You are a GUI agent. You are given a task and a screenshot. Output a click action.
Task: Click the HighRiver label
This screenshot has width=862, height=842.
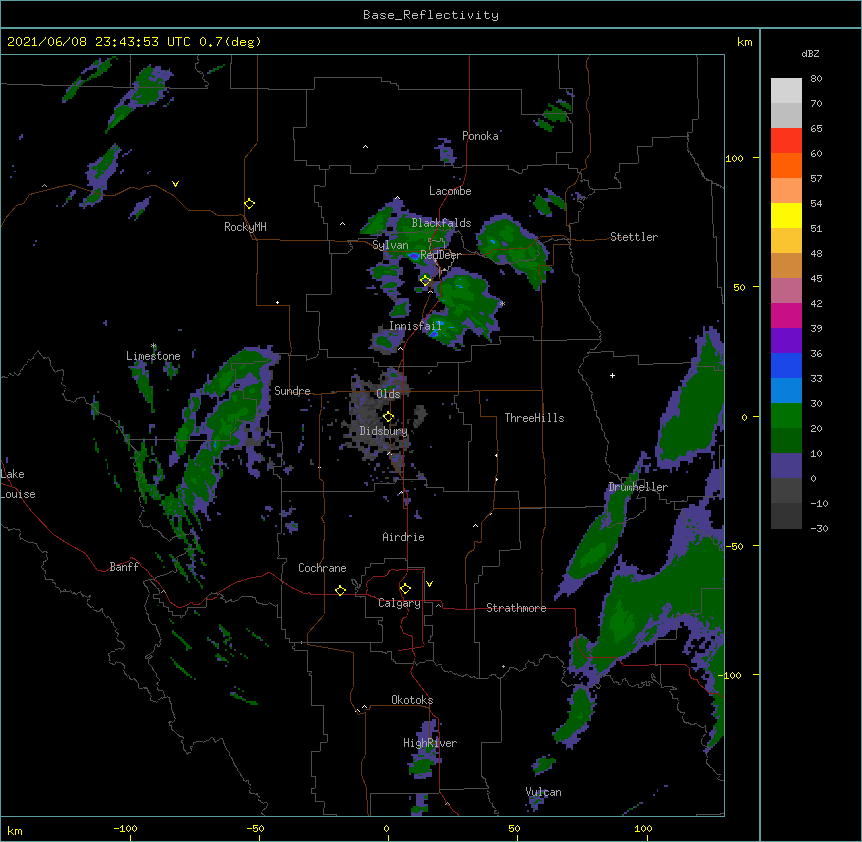coord(430,743)
